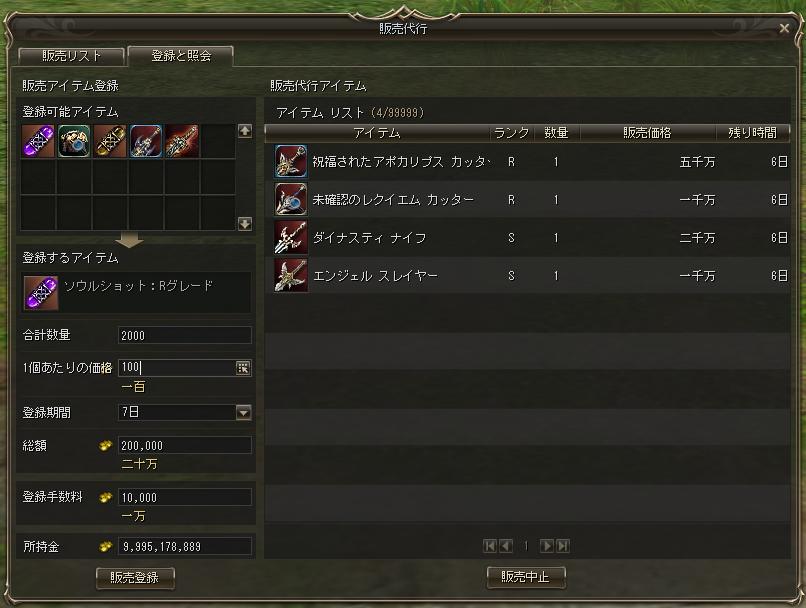This screenshot has height=608, width=806.
Task: Click the Dynasty Knife item icon
Action: tap(291, 237)
